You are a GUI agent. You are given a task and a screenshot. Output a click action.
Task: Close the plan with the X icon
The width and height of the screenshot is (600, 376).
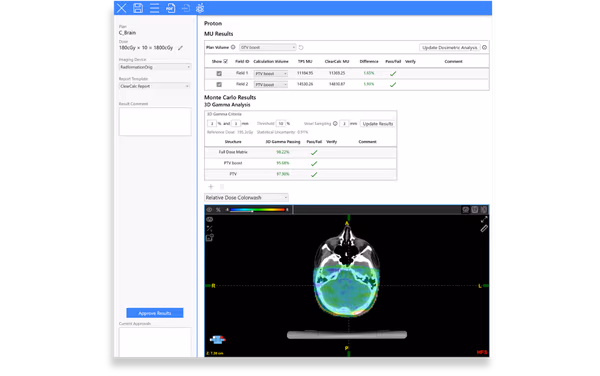[121, 8]
